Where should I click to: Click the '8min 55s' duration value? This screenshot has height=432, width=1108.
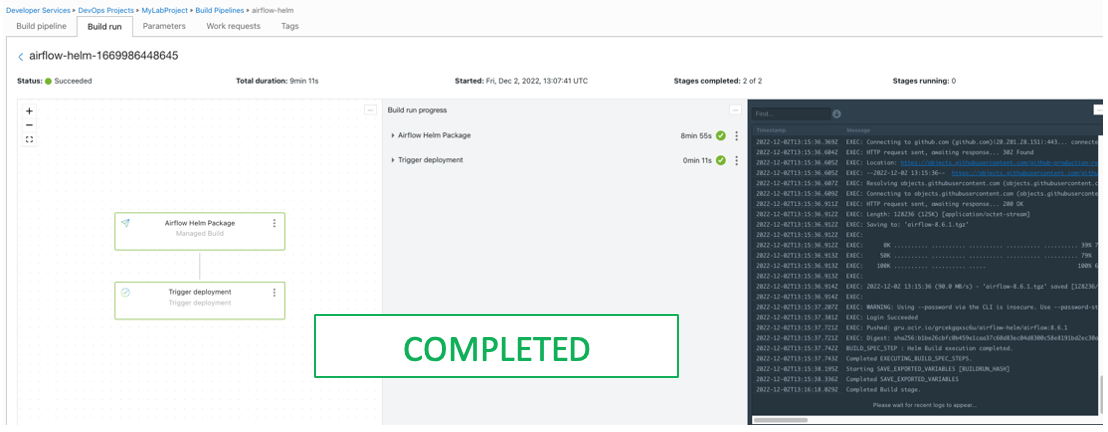pyautogui.click(x=696, y=136)
